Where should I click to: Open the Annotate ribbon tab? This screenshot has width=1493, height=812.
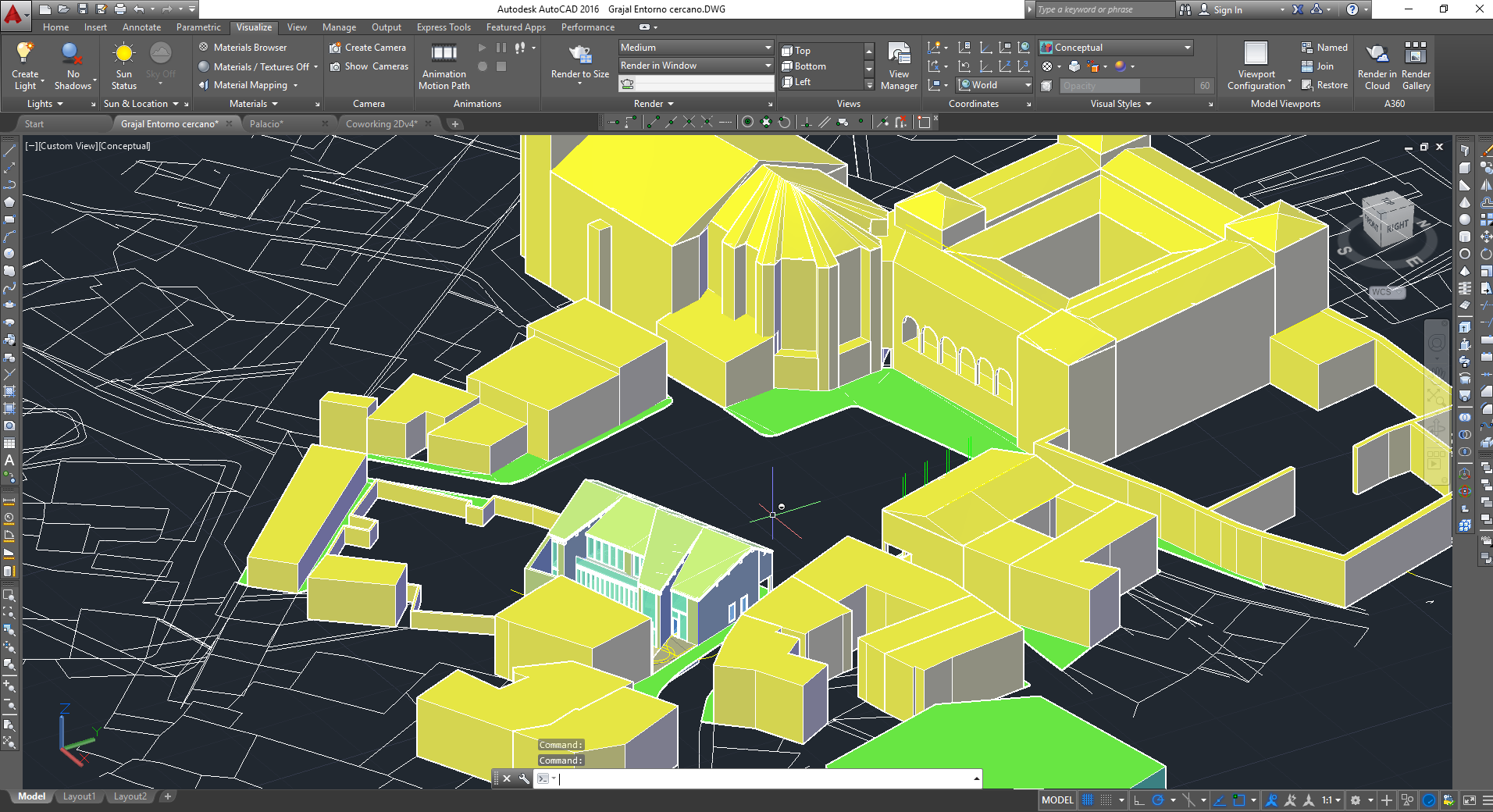141,27
